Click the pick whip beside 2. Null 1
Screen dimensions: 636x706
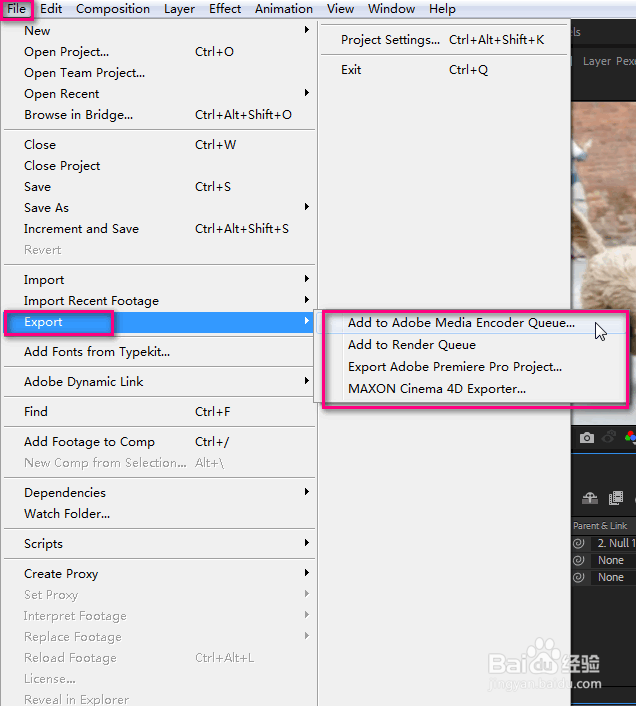[578, 543]
